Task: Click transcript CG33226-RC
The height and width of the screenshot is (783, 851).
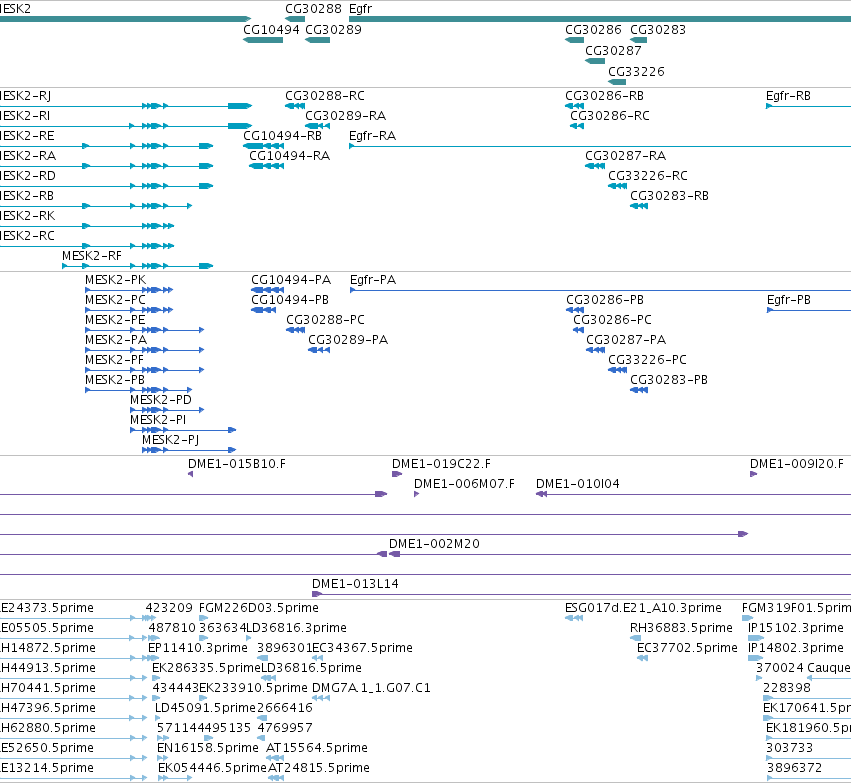Action: (x=647, y=176)
